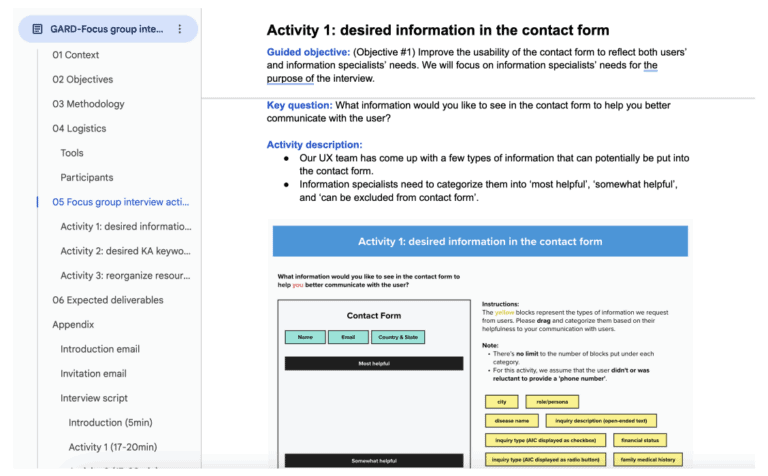Select Interview script in outline
Viewport: 768px width, 476px height.
tap(94, 398)
